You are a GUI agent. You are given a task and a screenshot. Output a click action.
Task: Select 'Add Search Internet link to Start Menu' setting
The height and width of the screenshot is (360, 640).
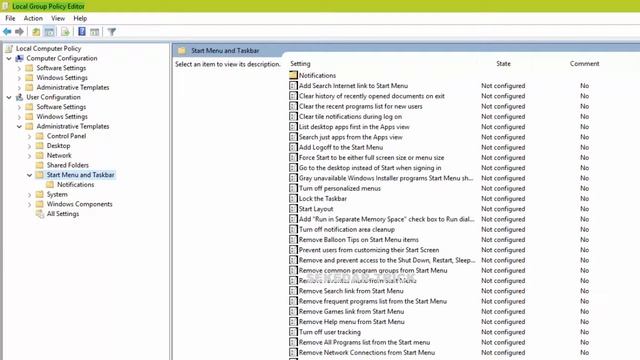click(353, 86)
